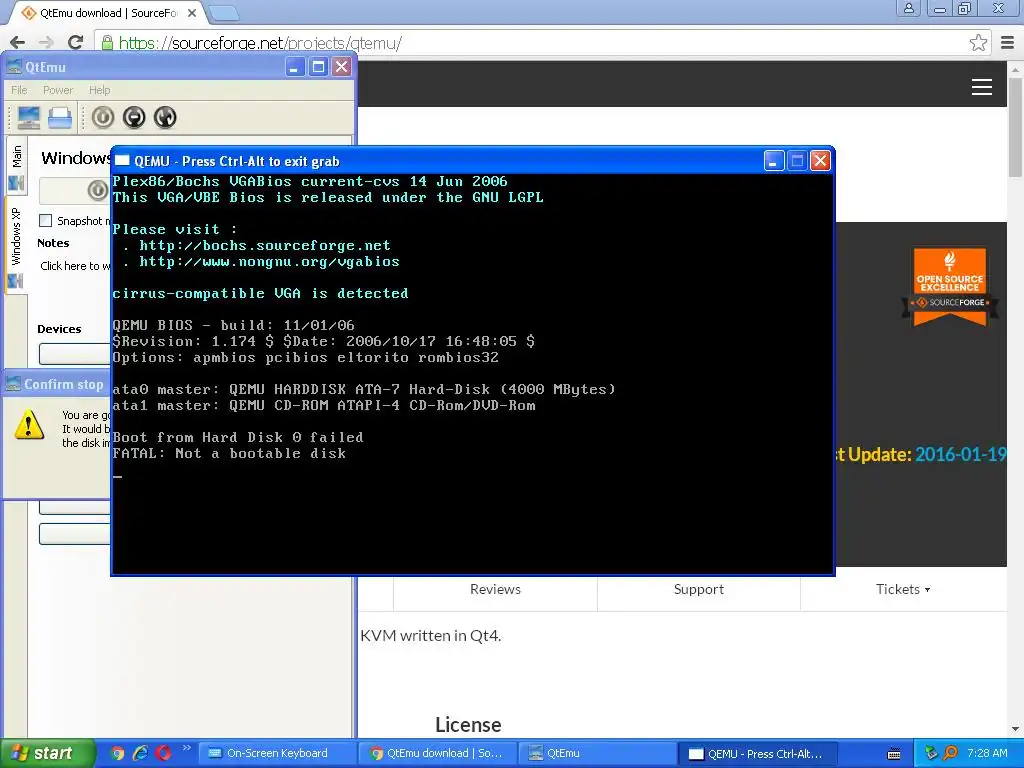1024x768 pixels.
Task: Go forward in Chrome browser
Action: pyautogui.click(x=46, y=42)
